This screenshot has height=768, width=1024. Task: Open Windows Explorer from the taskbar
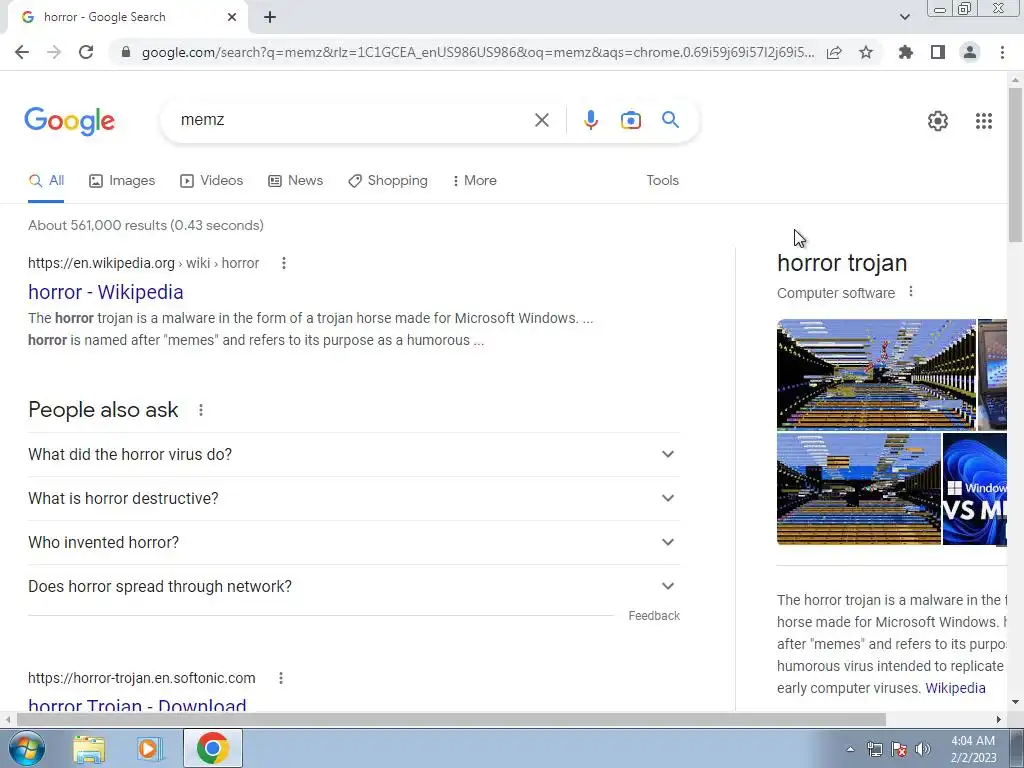(x=89, y=749)
